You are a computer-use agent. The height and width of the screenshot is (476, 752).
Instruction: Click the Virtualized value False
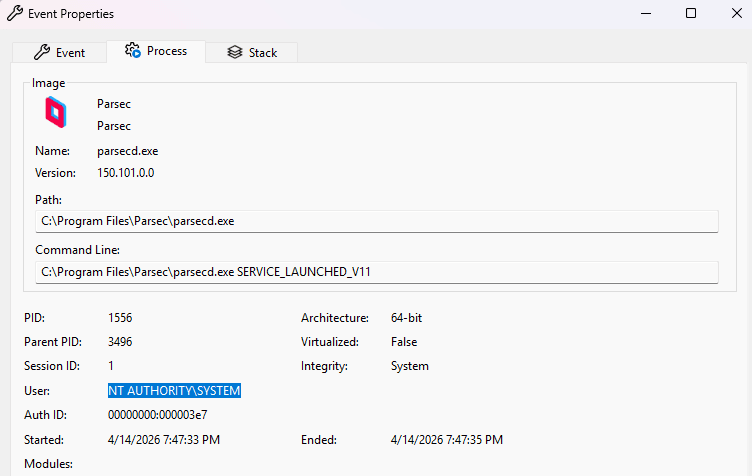tap(404, 342)
